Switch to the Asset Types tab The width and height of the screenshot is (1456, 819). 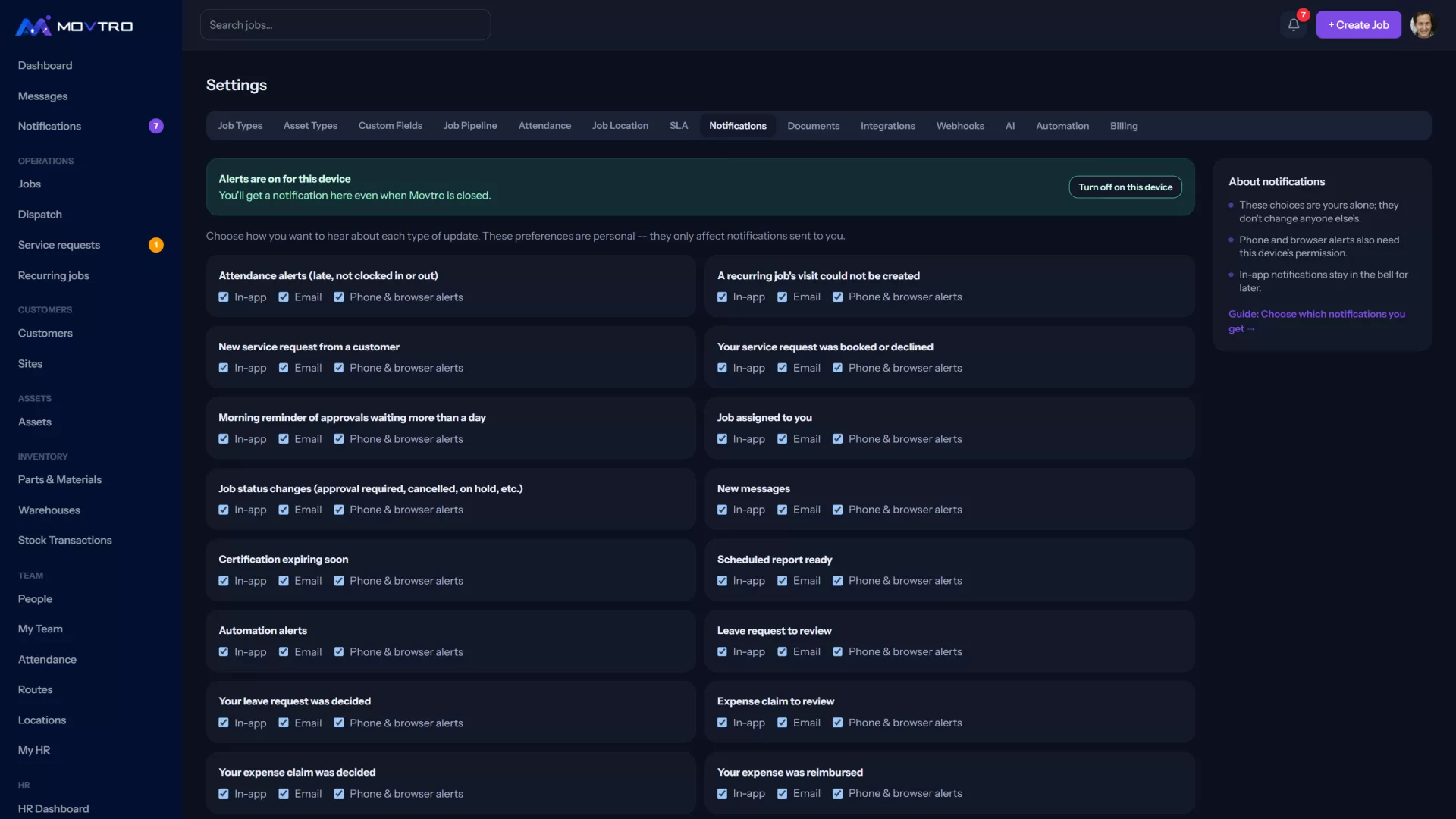(x=310, y=126)
